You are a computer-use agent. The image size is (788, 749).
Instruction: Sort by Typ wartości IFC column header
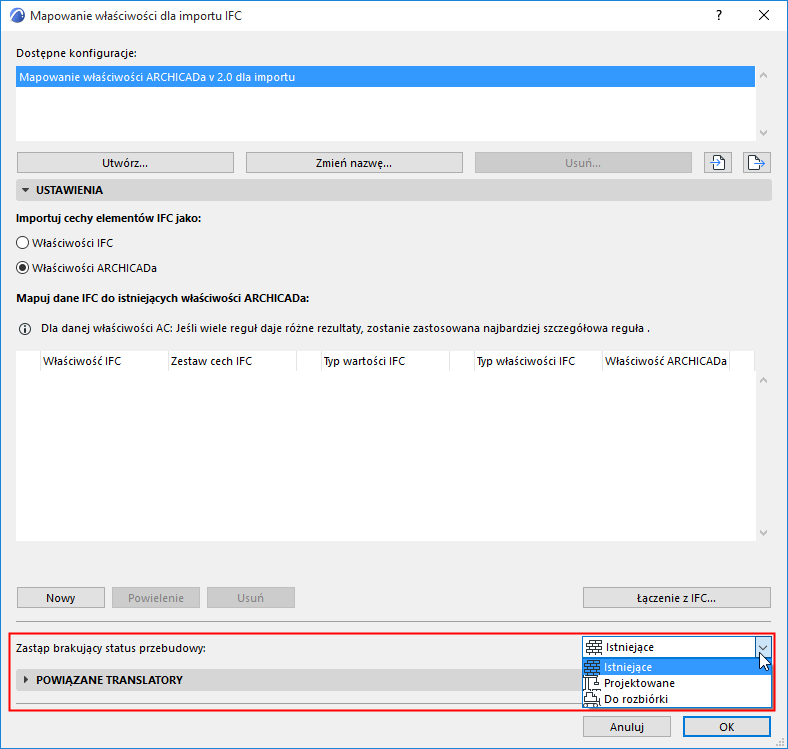(x=385, y=361)
